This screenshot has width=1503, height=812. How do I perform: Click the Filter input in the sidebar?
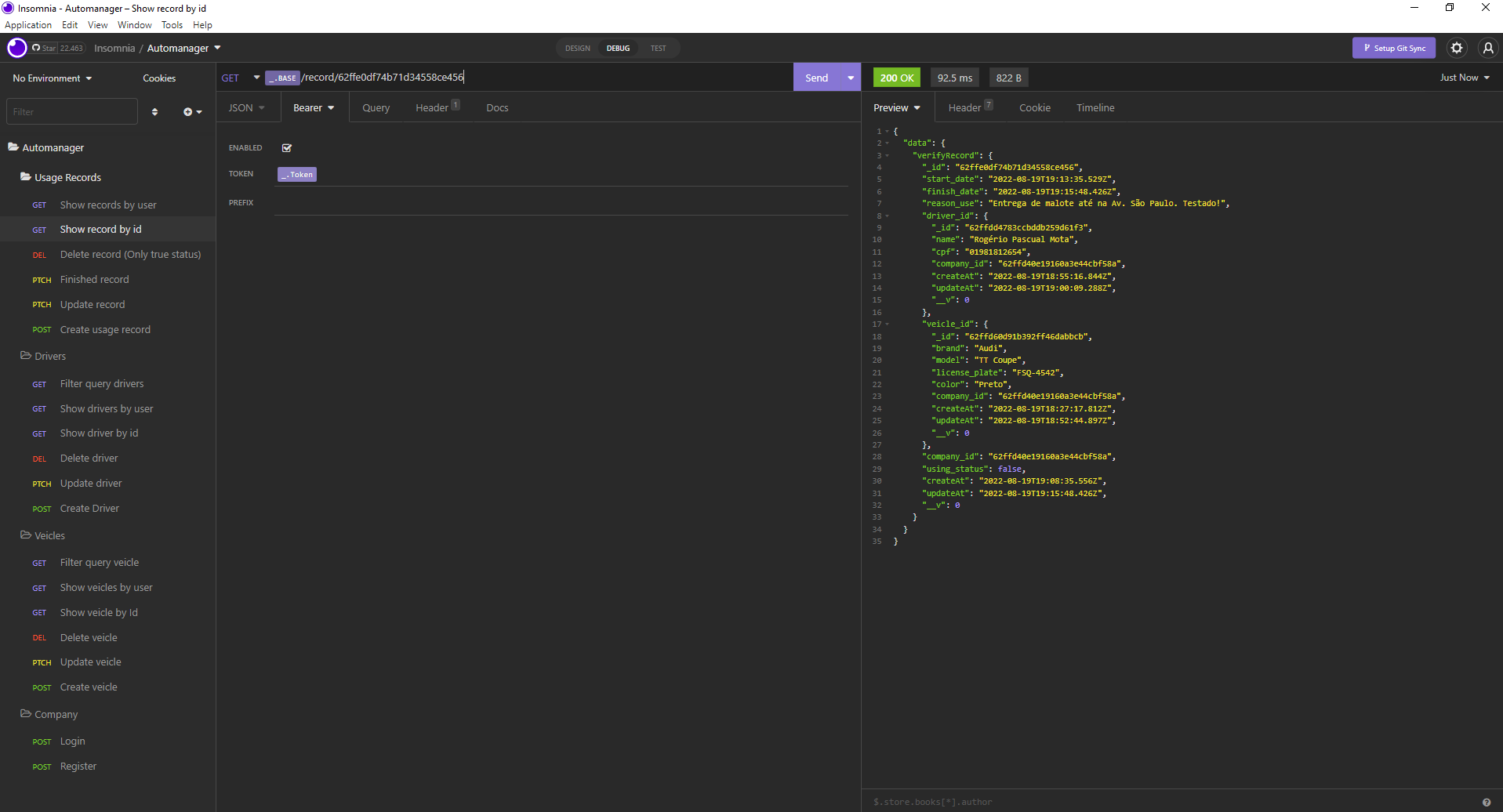tap(71, 111)
